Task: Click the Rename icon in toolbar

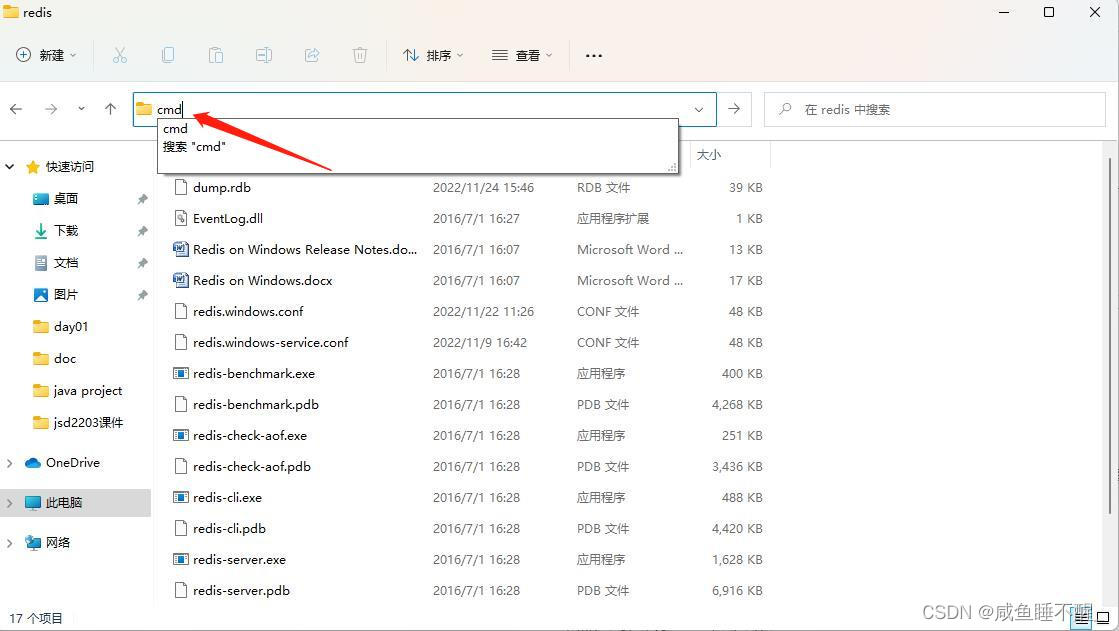Action: [x=263, y=55]
